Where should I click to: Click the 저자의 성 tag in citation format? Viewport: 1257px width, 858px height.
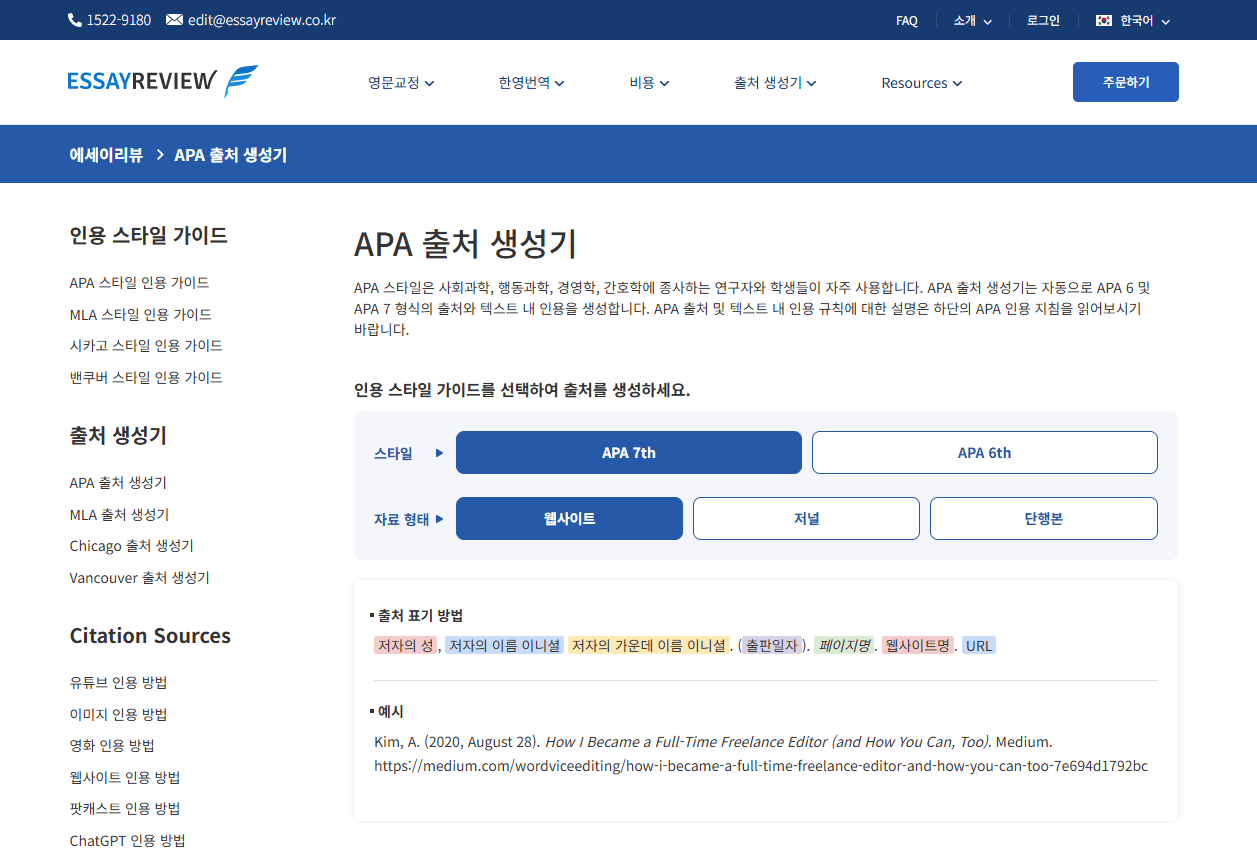[405, 645]
